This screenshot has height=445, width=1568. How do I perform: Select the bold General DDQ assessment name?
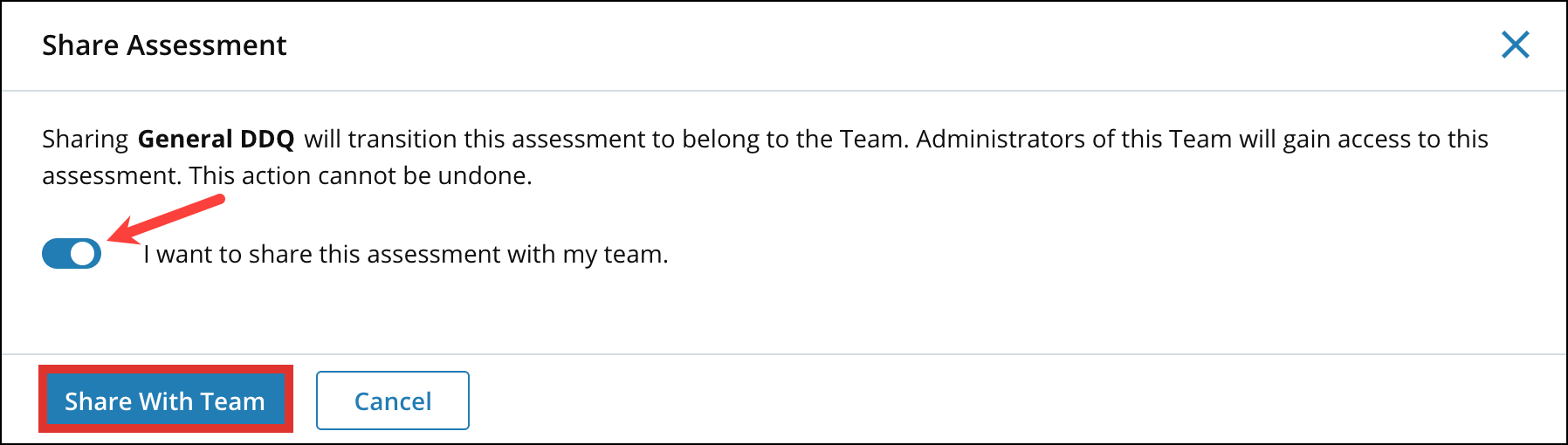(x=216, y=140)
